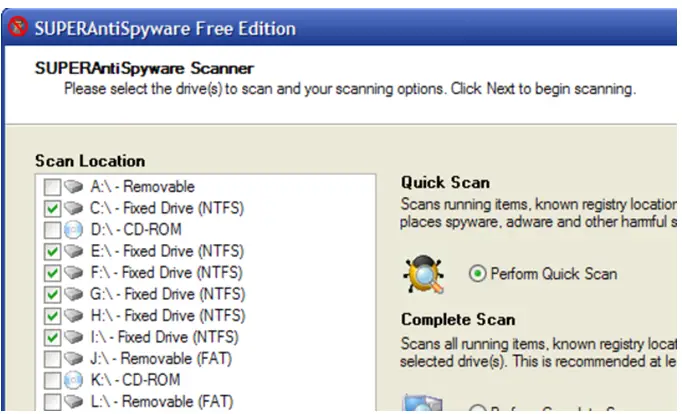Screen dimensions: 682x414
Task: Click the 'G:\ - Fixed Drive (NTFS)' label
Action: click(x=167, y=294)
